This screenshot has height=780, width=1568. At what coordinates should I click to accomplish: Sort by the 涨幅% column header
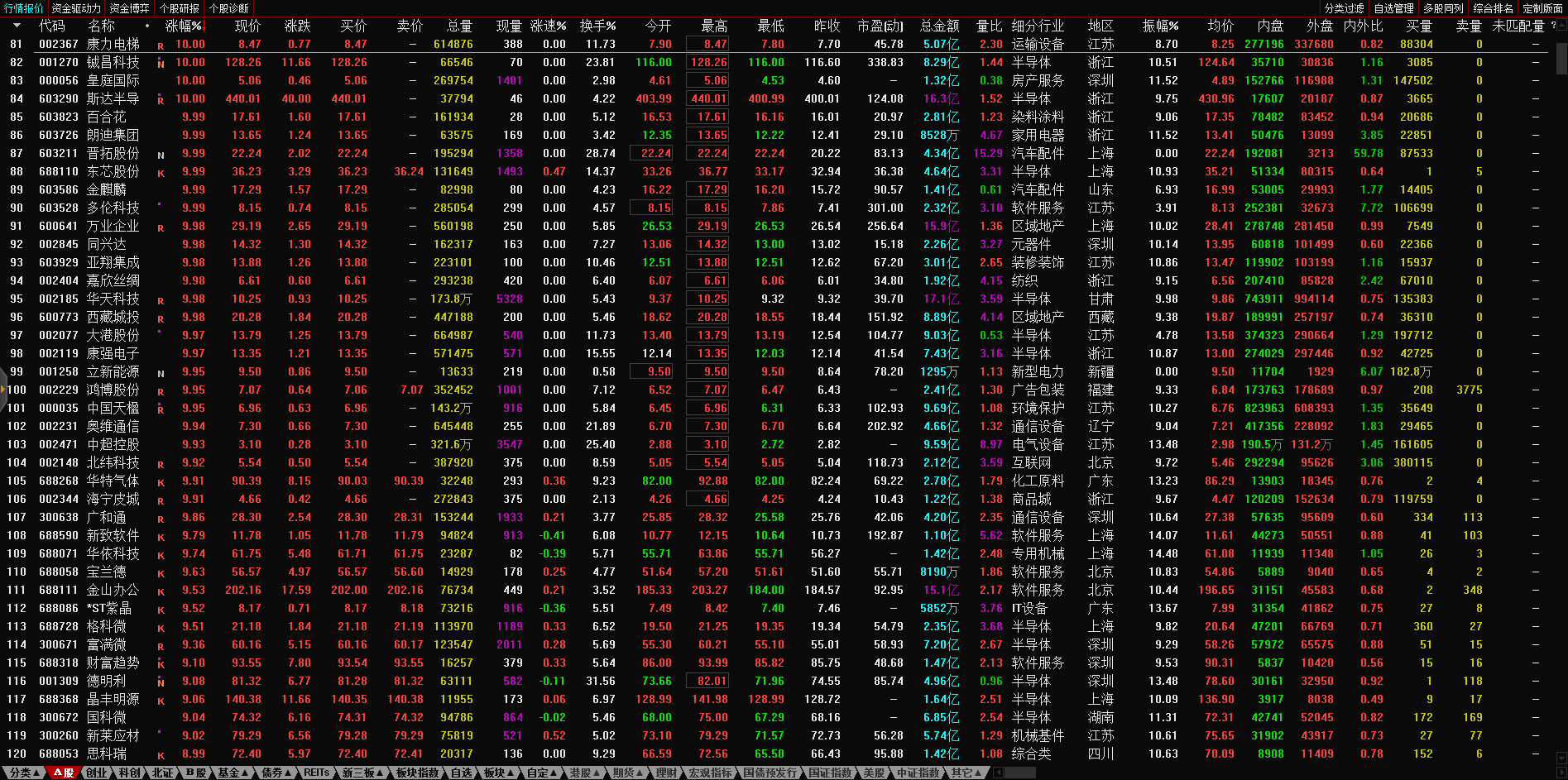coord(184,26)
